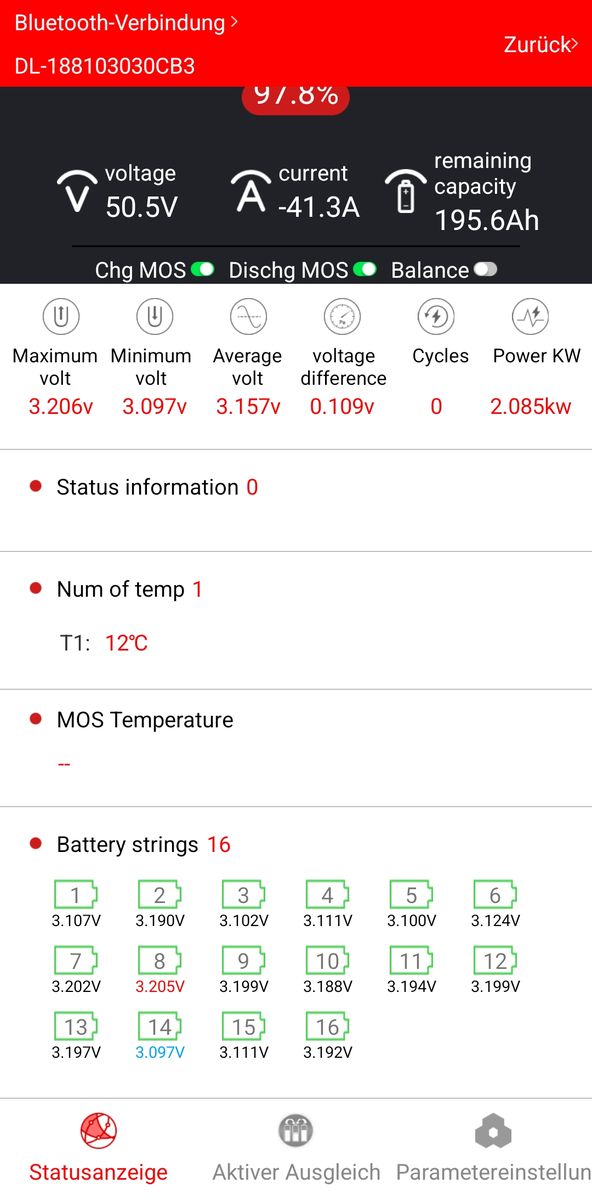Tap the Cycles icon
This screenshot has height=1200, width=592.
[436, 318]
